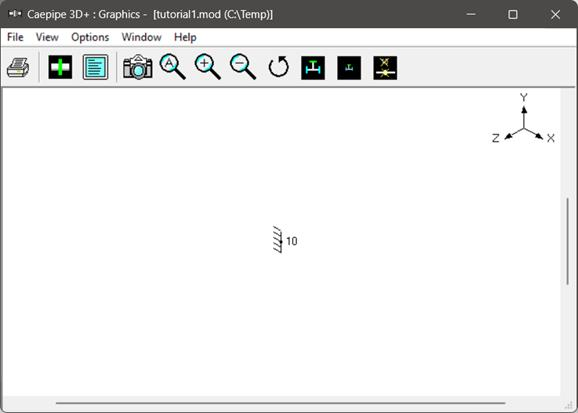Open the Layout window via green pipe icon

(60, 67)
